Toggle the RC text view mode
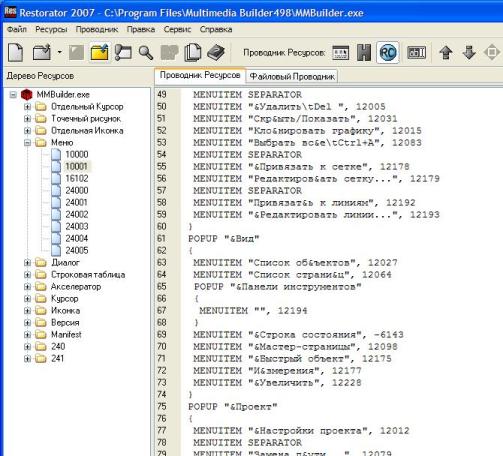This screenshot has width=503, height=456. [x=388, y=53]
